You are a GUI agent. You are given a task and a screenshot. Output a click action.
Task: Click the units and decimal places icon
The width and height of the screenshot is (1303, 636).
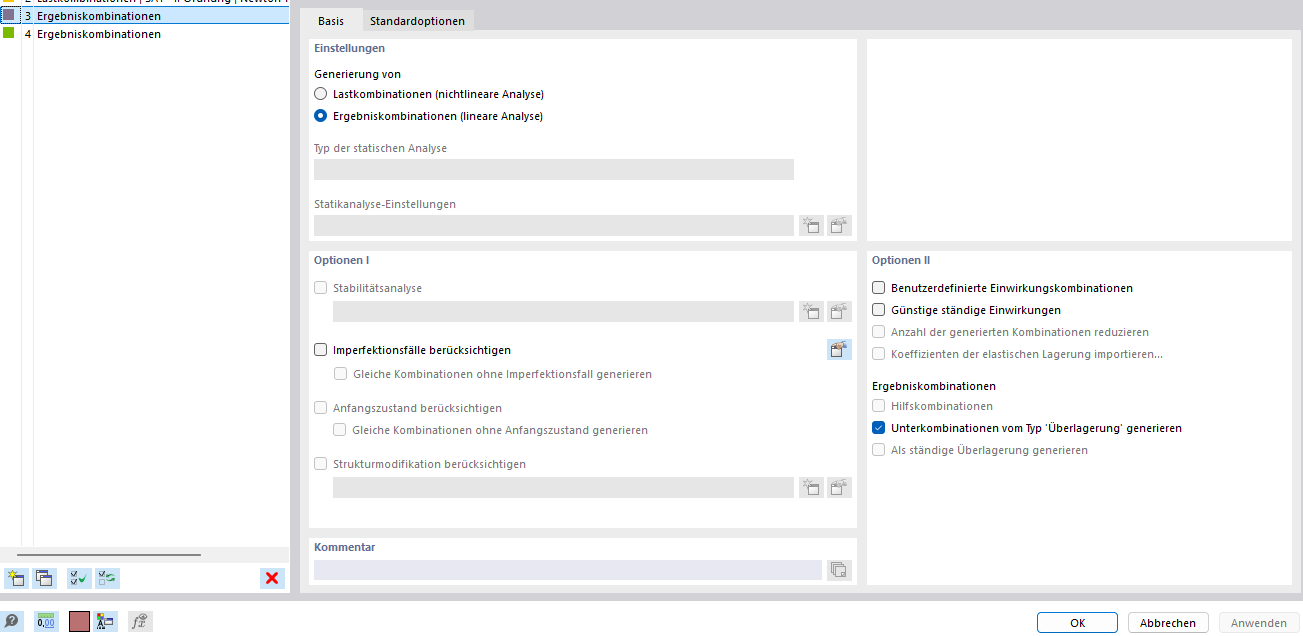(46, 621)
